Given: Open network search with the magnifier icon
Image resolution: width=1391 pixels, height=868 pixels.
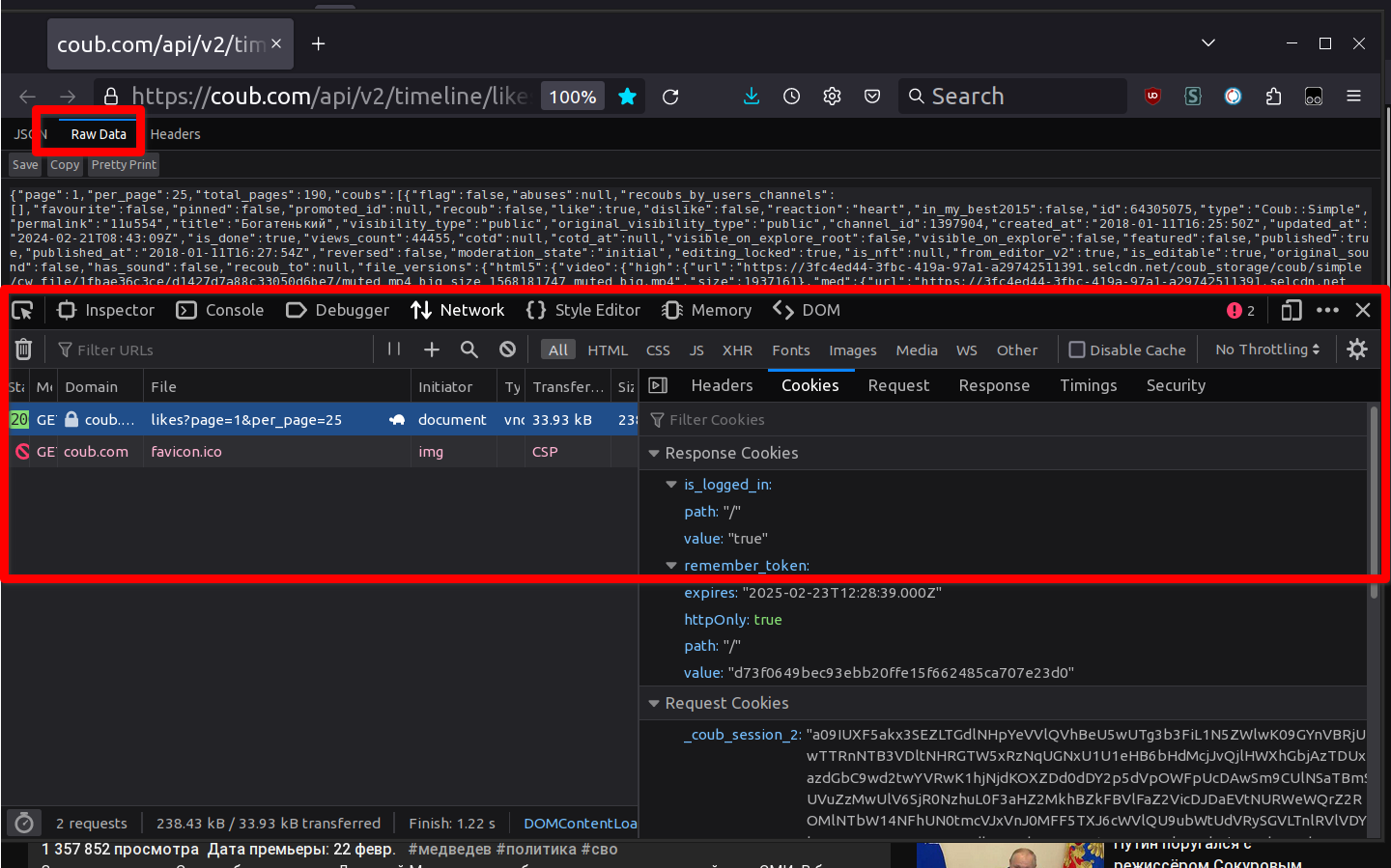Looking at the screenshot, I should pyautogui.click(x=469, y=350).
